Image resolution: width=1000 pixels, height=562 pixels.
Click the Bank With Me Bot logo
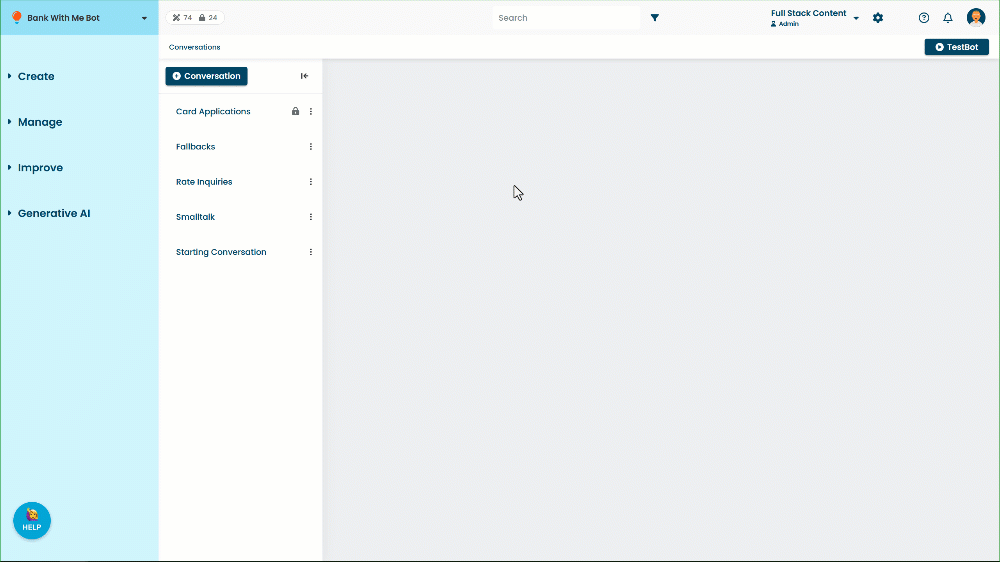[x=17, y=18]
